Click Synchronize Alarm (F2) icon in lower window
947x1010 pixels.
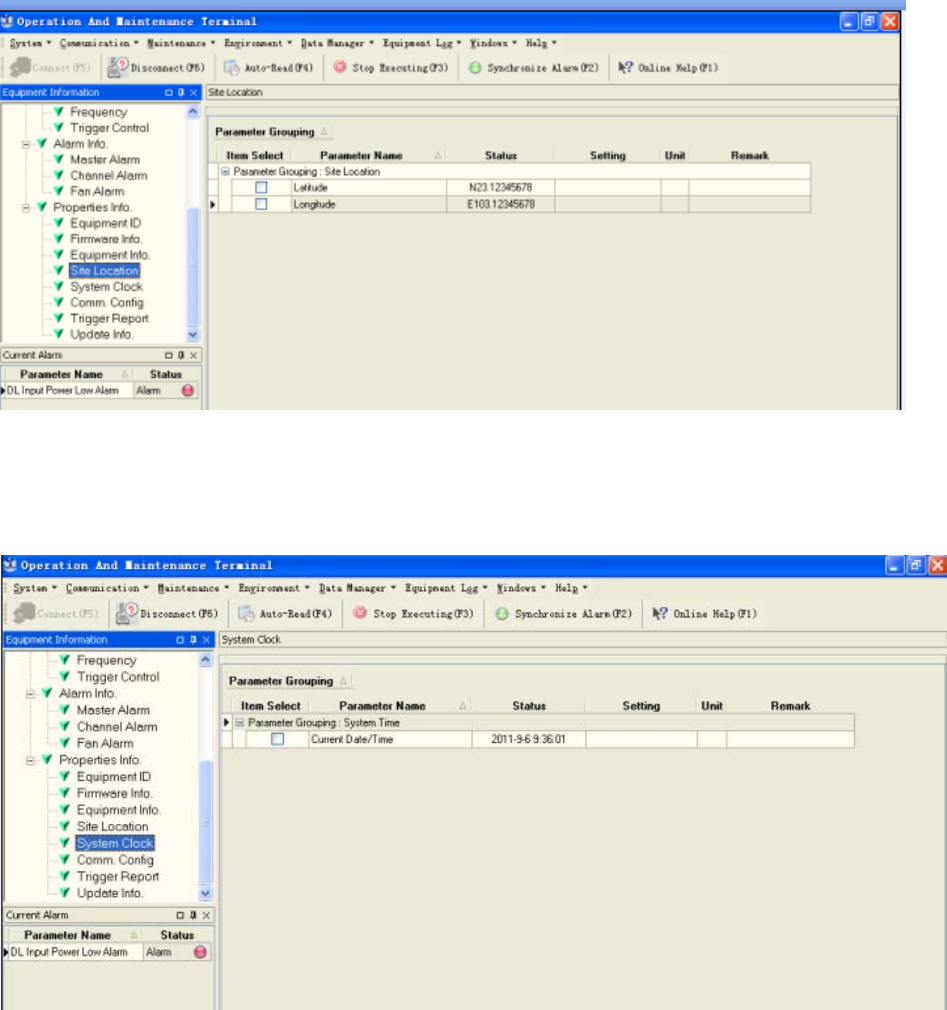(502, 614)
